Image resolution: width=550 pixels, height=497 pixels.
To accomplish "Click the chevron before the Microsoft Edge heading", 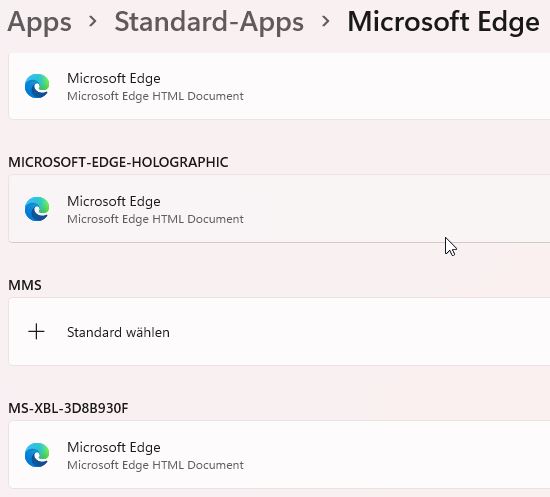I will [326, 21].
